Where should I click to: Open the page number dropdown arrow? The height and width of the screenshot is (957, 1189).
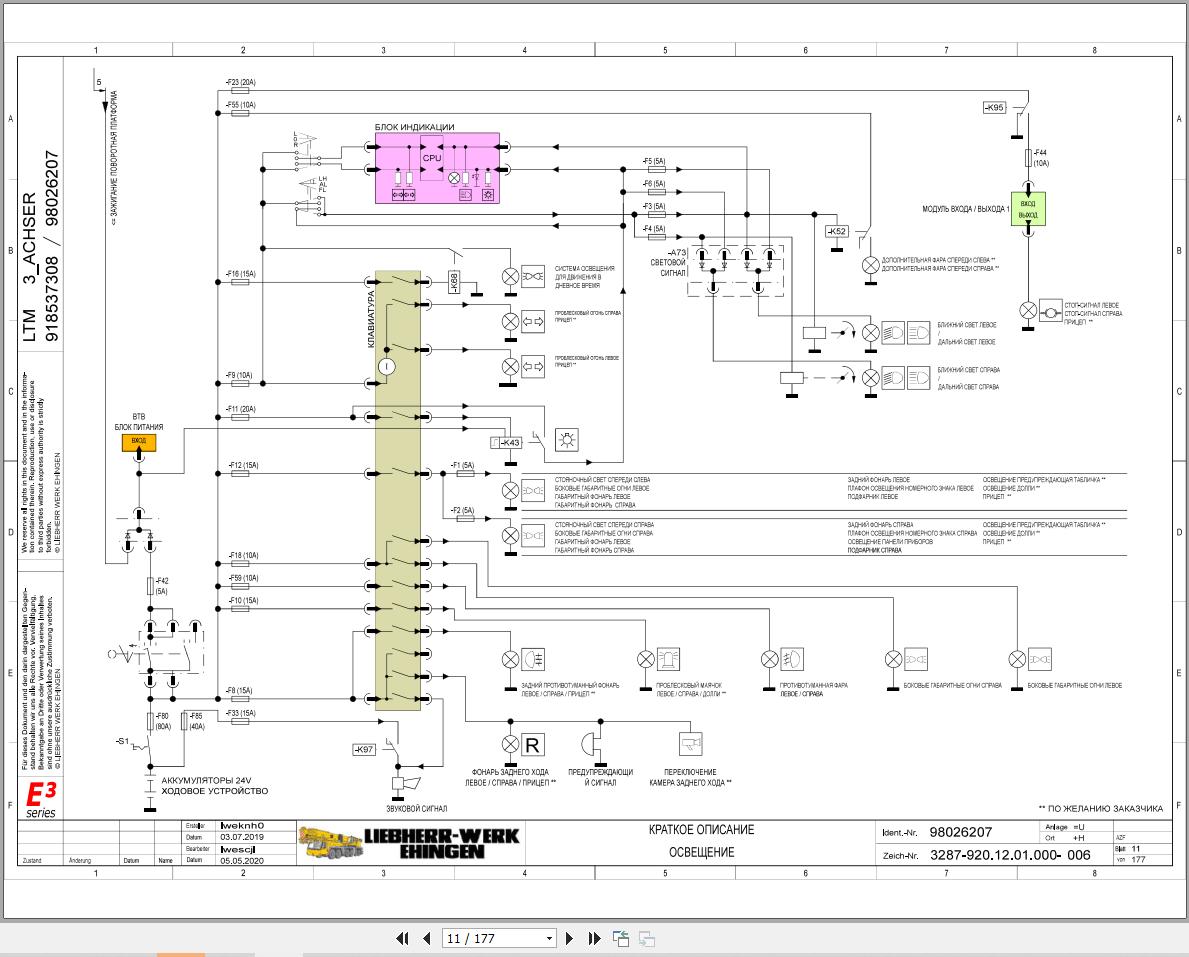pos(549,938)
